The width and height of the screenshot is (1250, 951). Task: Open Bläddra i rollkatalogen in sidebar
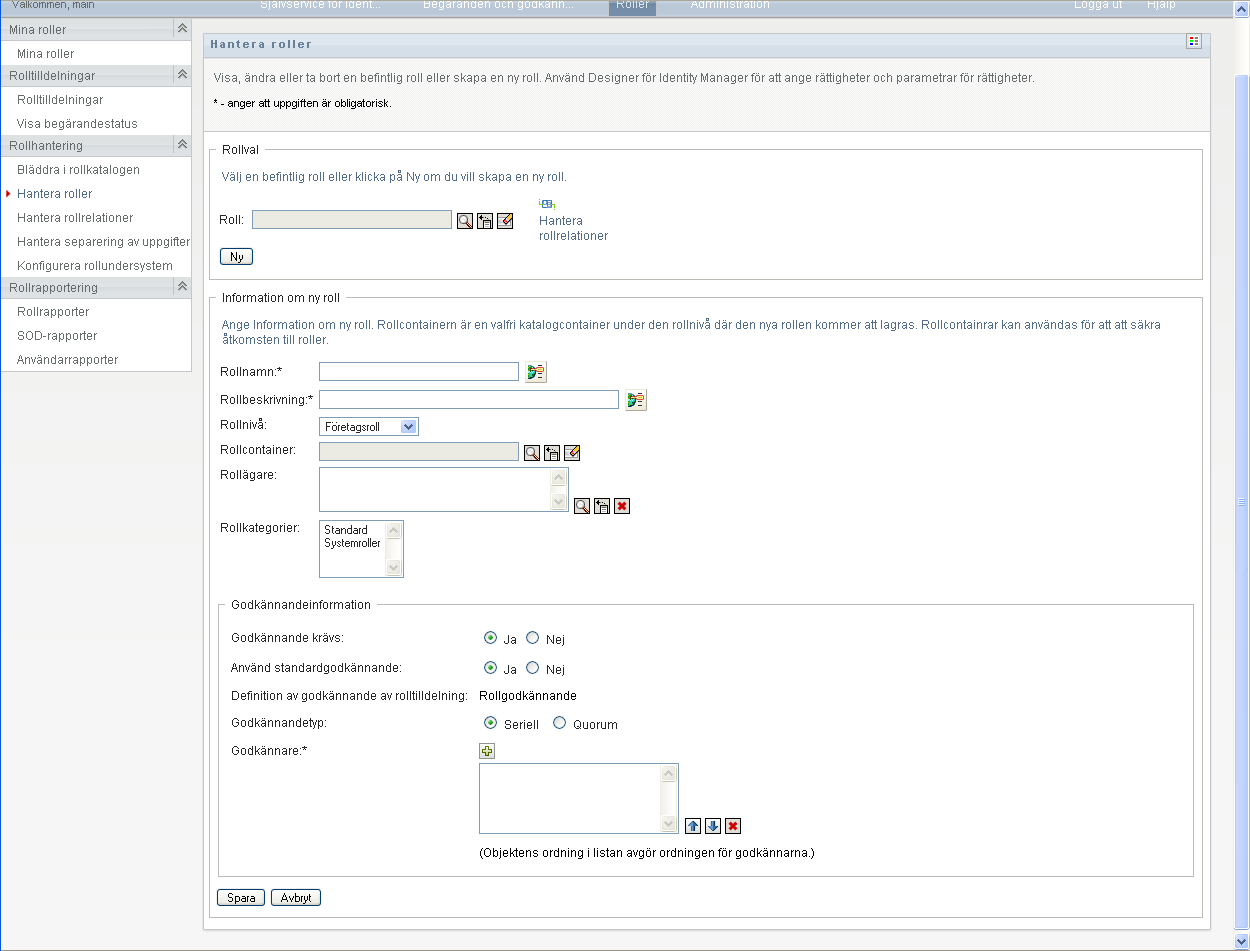[x=78, y=170]
